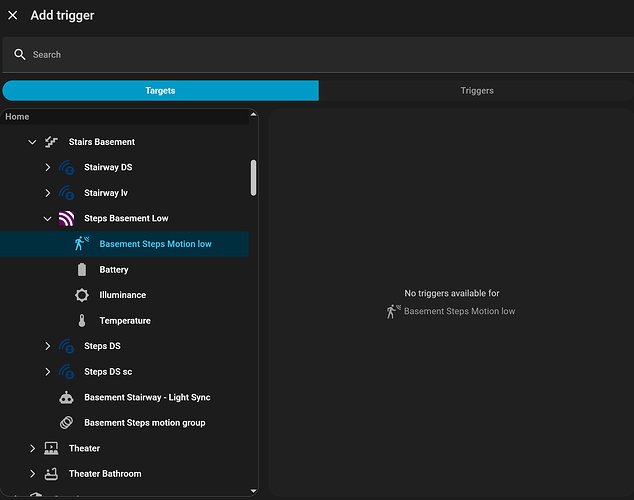This screenshot has width=634, height=500.
Task: Select the Stairway lv tree item
Action: (x=106, y=193)
